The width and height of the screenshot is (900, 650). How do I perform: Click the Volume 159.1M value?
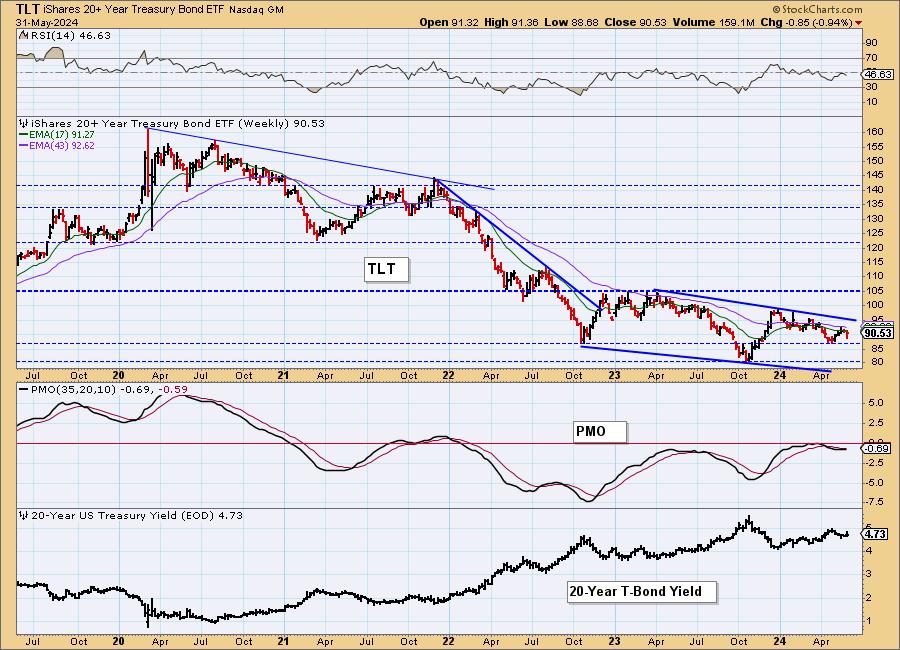(713, 22)
